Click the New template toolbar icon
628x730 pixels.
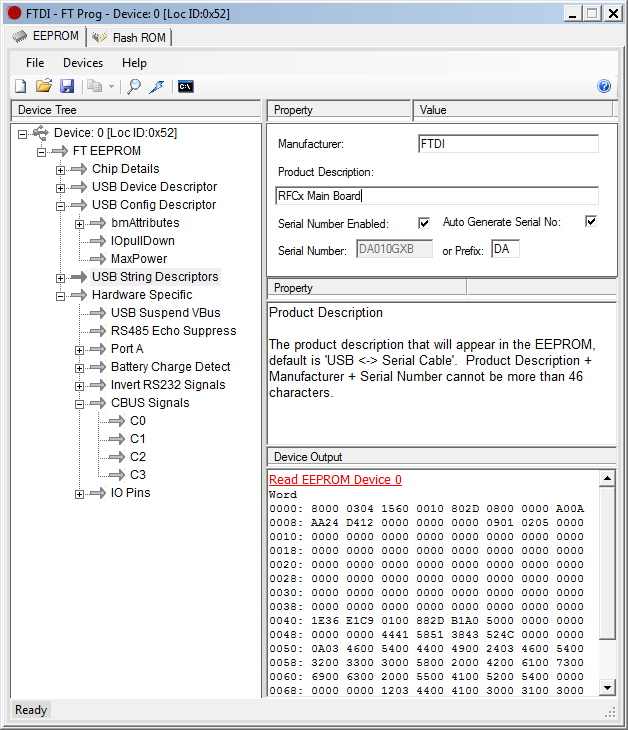[x=20, y=86]
